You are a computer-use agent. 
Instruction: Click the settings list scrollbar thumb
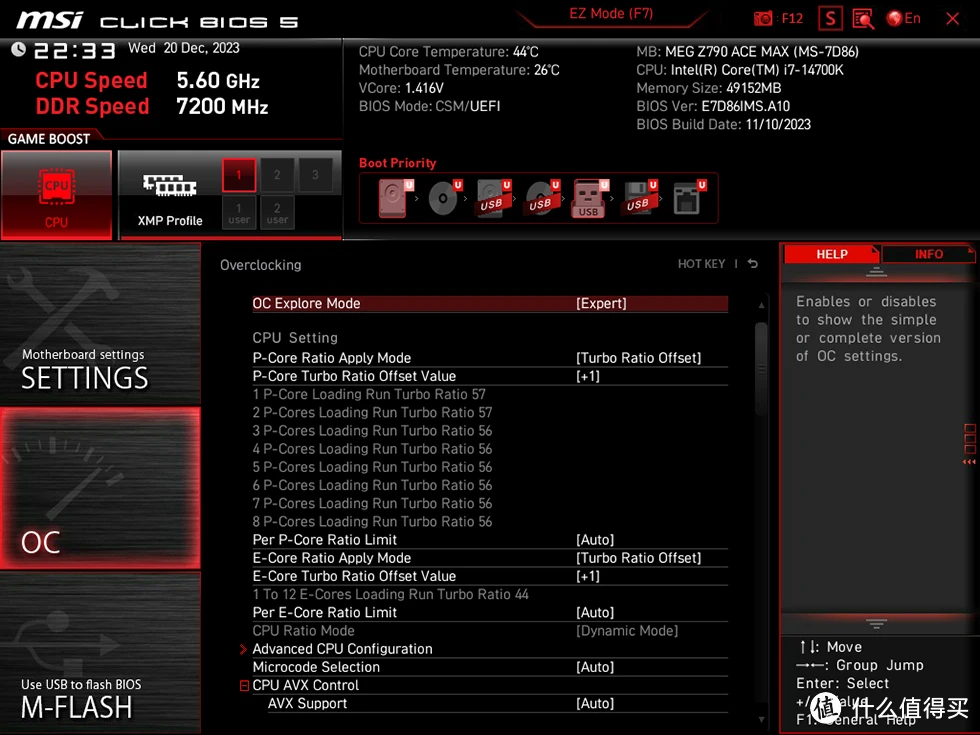click(x=761, y=369)
